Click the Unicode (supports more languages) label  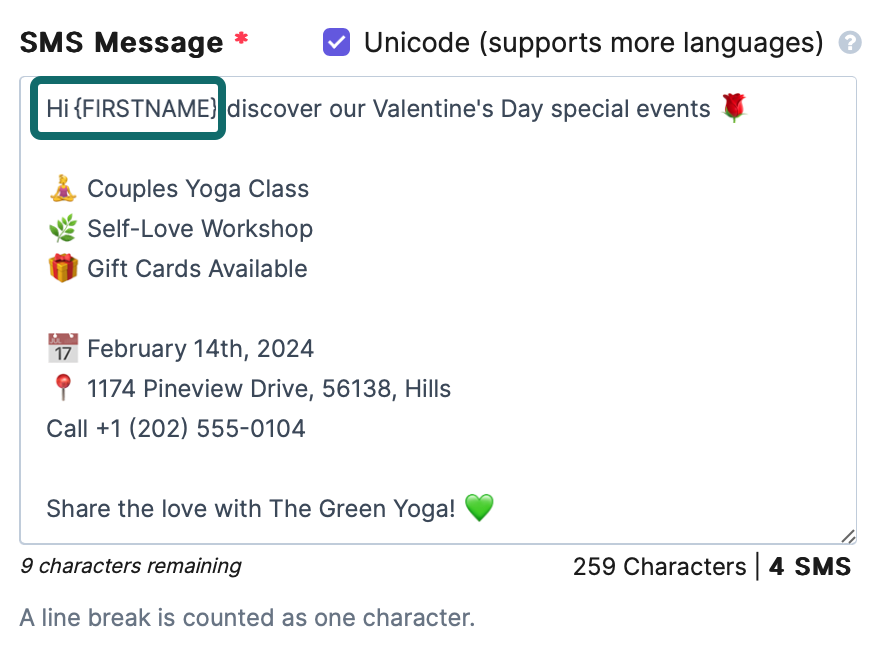click(593, 42)
